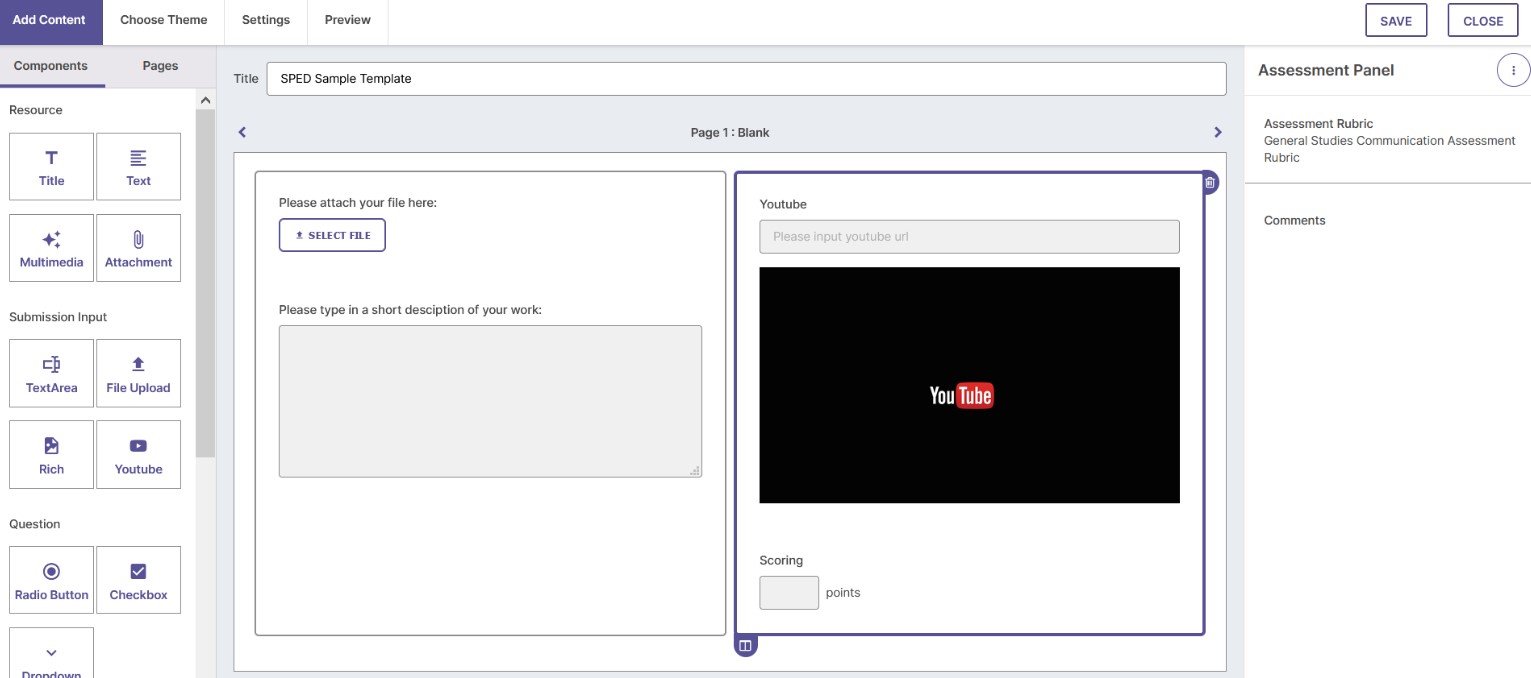1531x678 pixels.
Task: Delete the selected Youtube block
Action: pyautogui.click(x=1209, y=182)
